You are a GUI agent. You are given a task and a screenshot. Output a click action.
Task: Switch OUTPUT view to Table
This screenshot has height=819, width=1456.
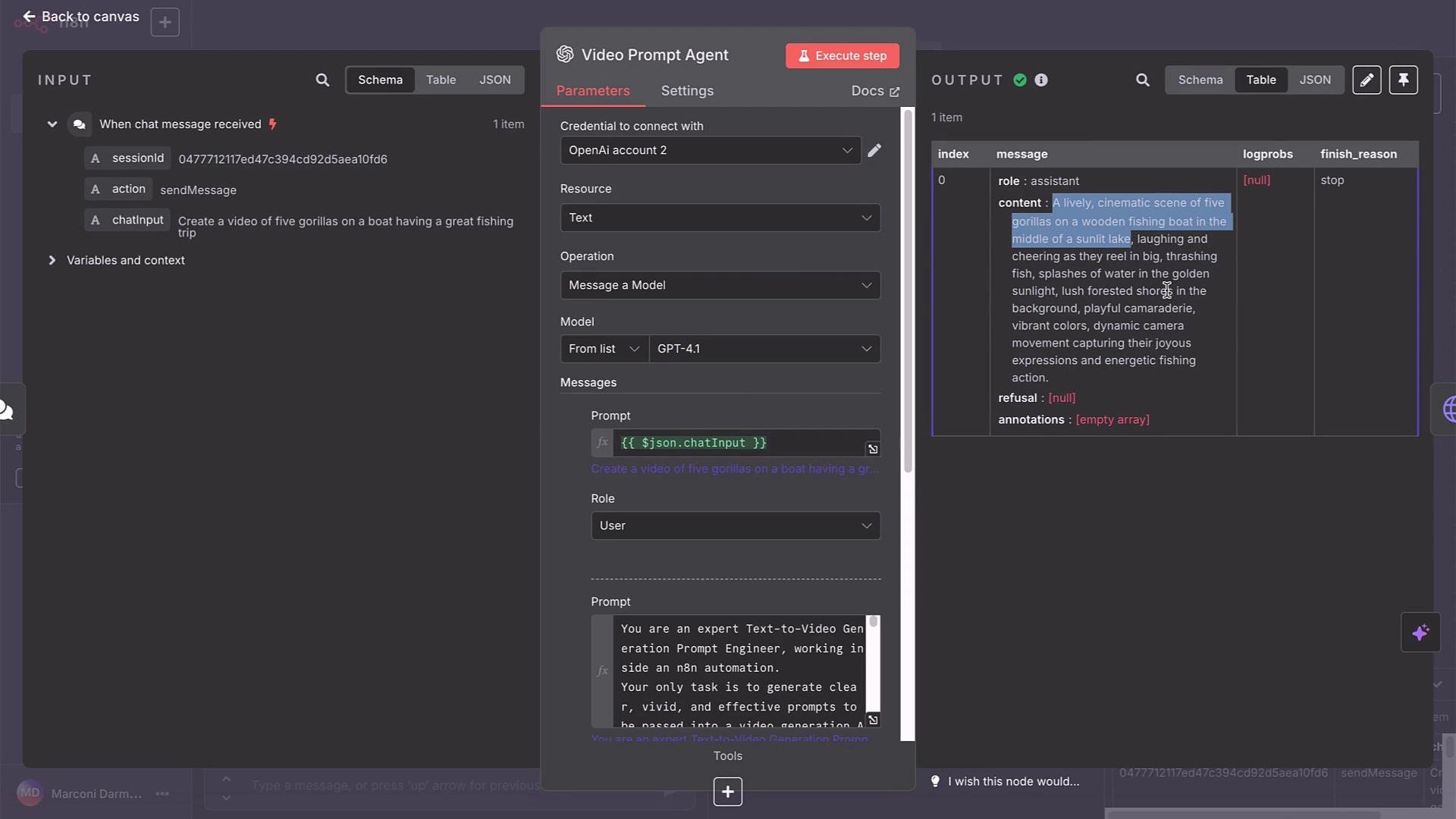pyautogui.click(x=1261, y=80)
